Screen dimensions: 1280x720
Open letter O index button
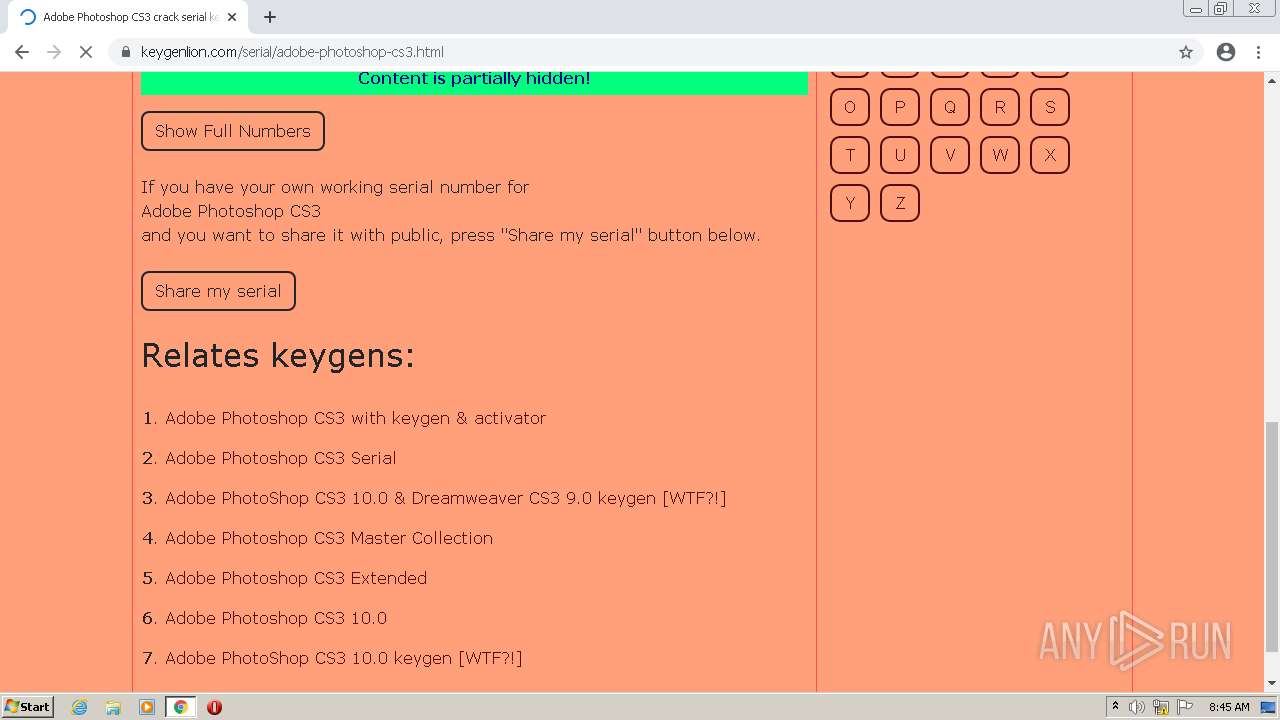[x=850, y=107]
